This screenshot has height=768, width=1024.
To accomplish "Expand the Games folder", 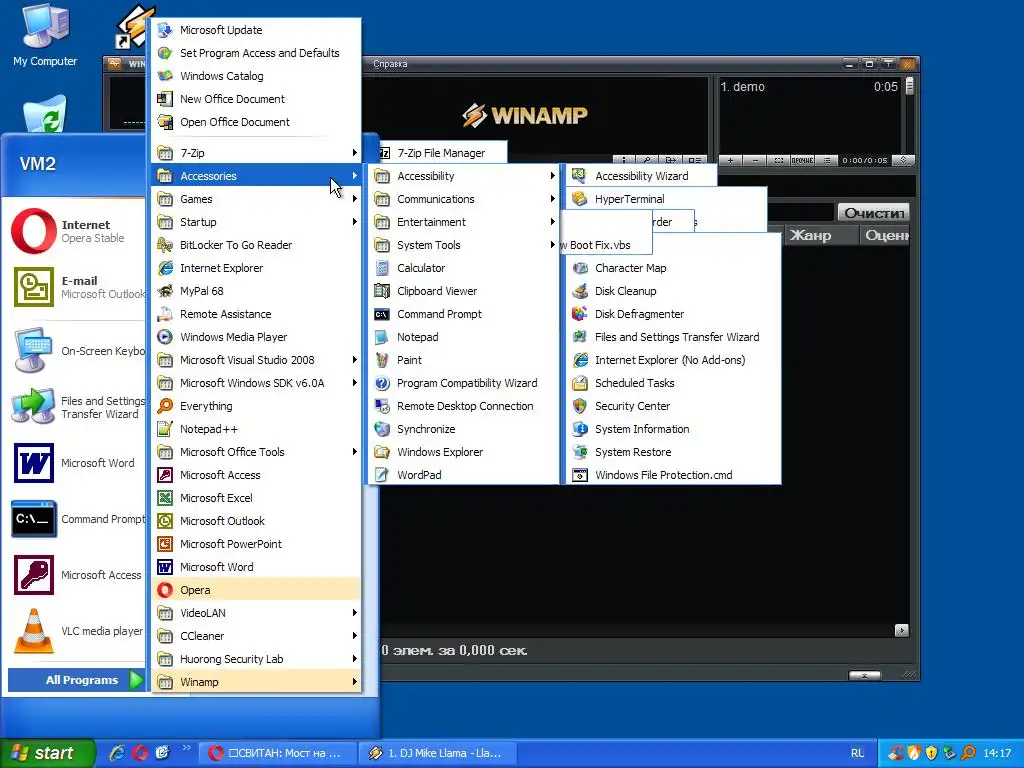I will pyautogui.click(x=256, y=199).
